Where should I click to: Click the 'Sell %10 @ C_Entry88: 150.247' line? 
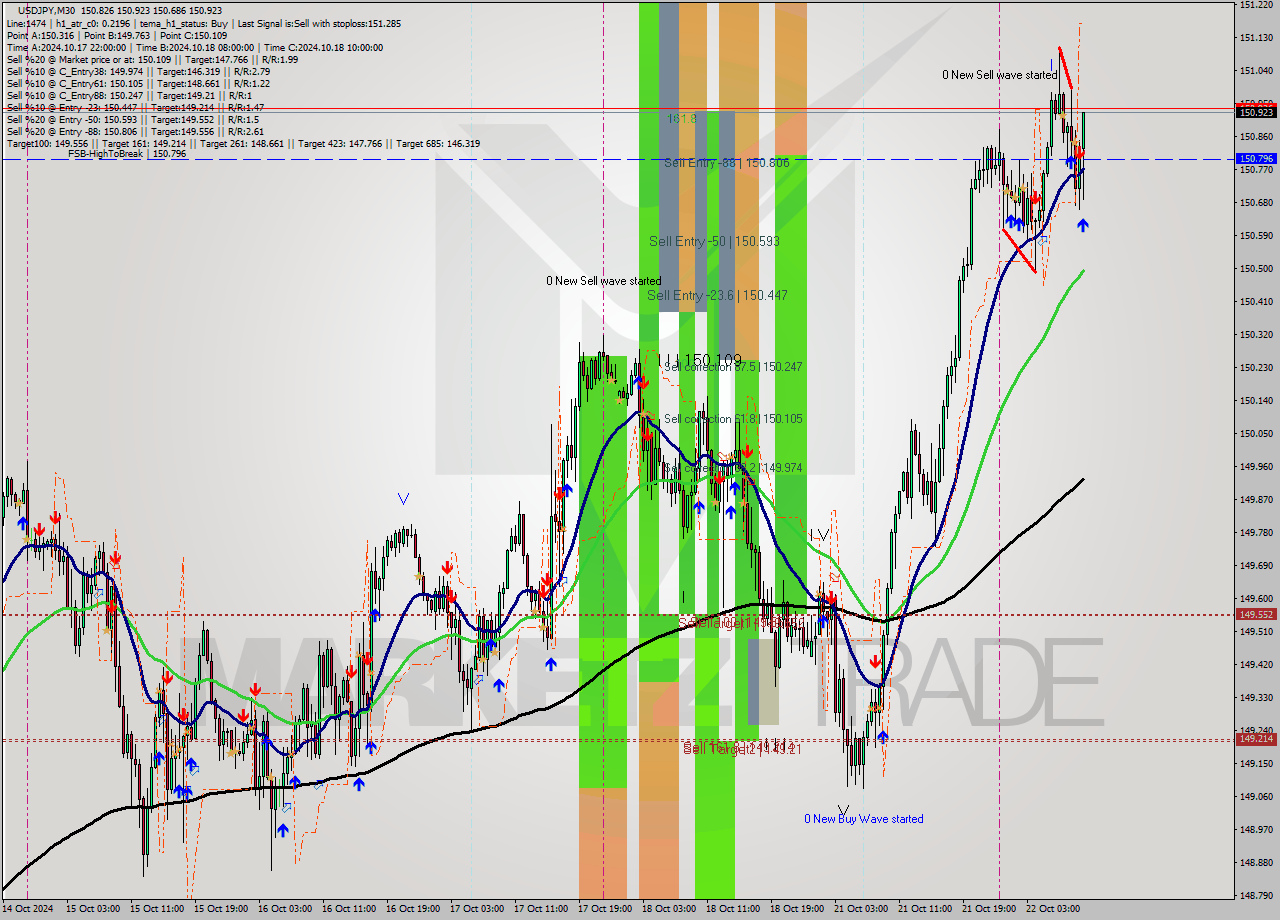[130, 95]
